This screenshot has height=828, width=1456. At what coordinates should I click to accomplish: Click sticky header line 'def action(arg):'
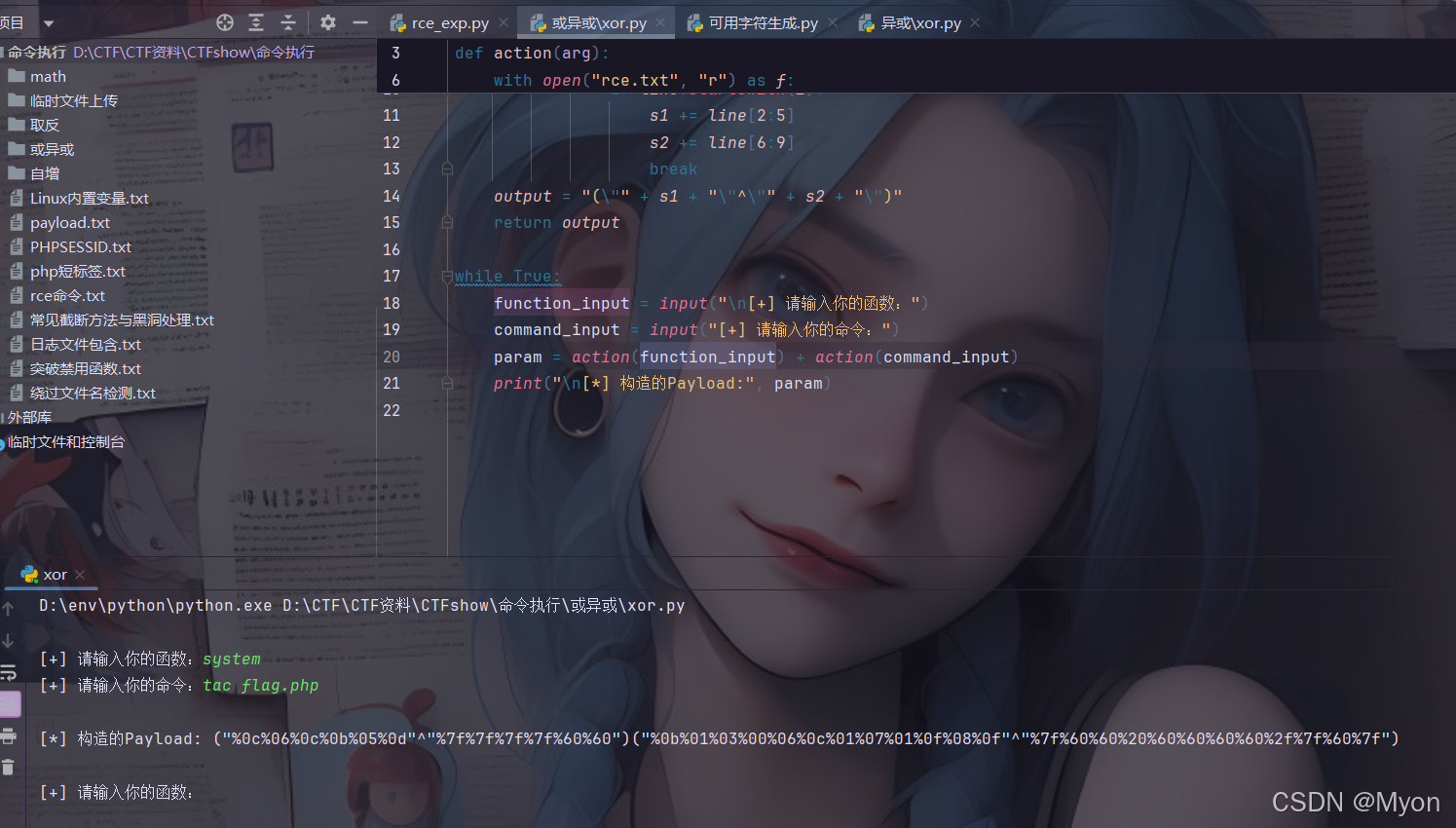pyautogui.click(x=532, y=53)
